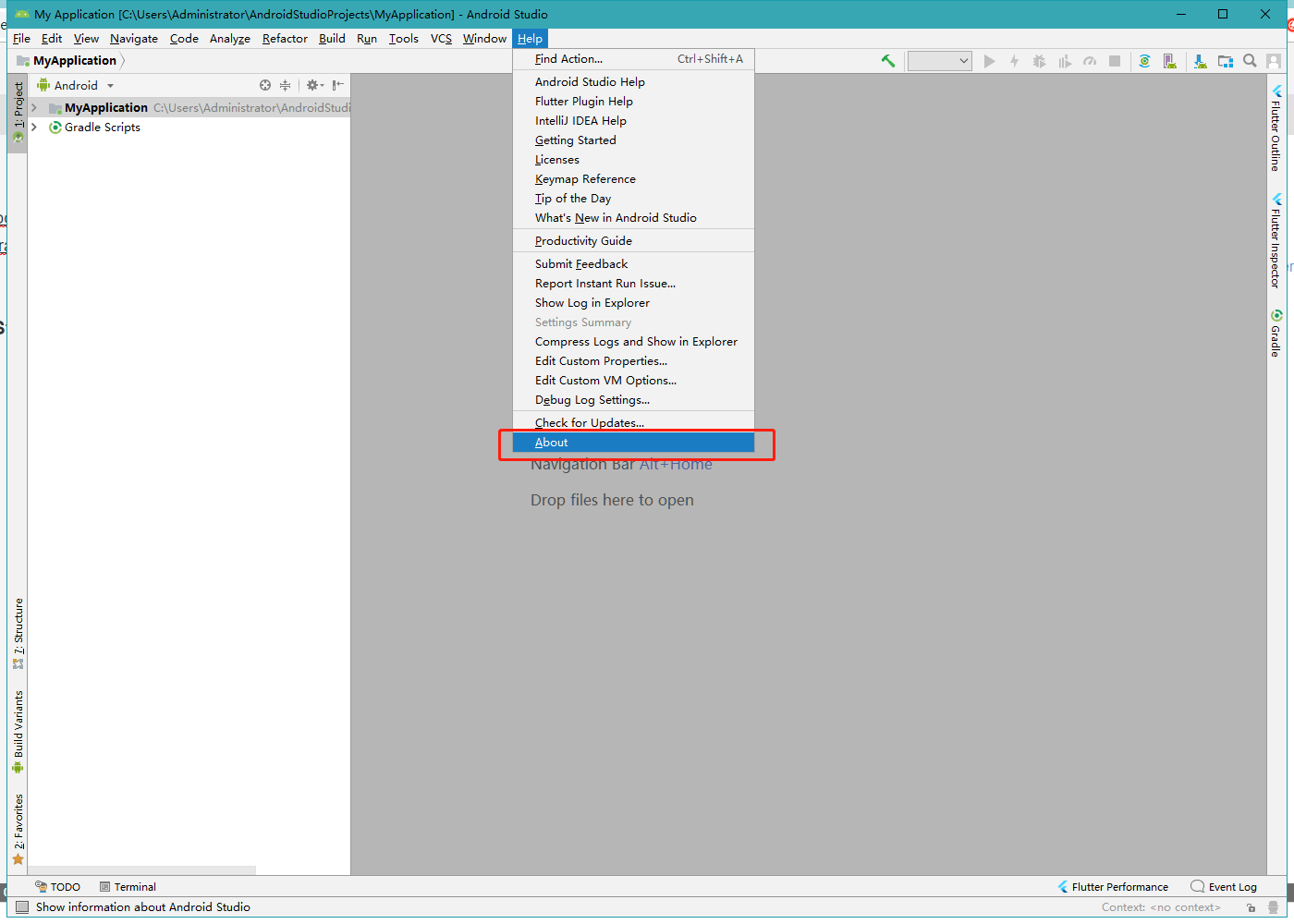The image size is (1294, 924).
Task: Open the Terminal tool window
Action: point(128,887)
